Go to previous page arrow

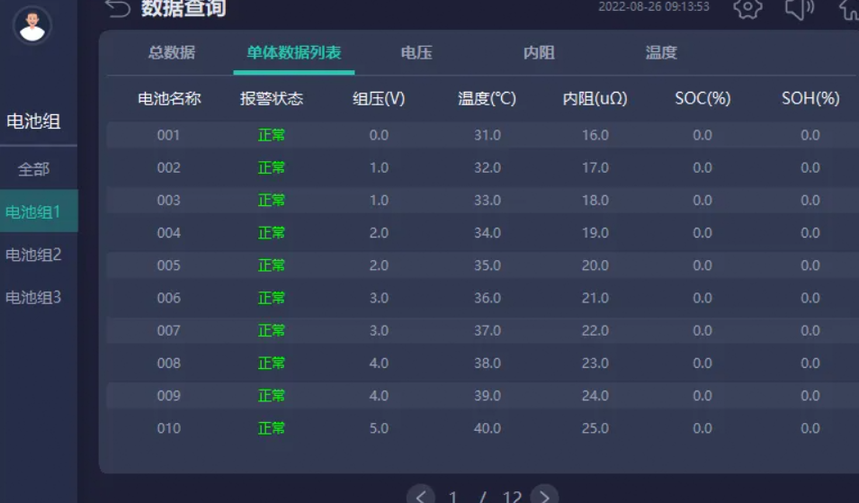421,495
